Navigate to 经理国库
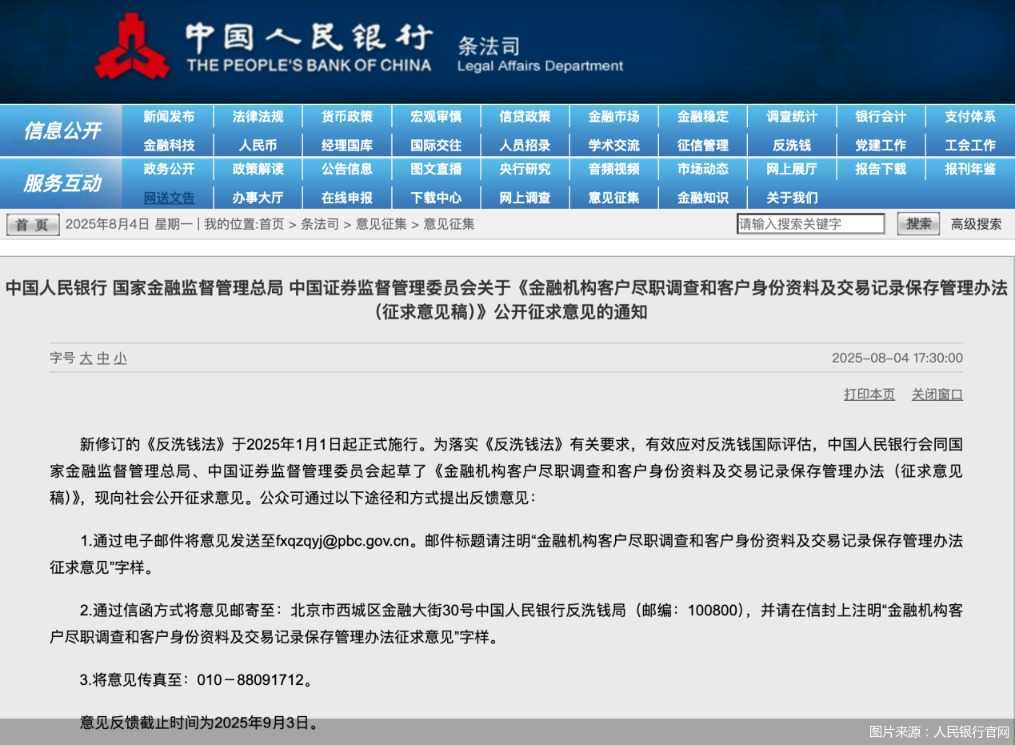Image resolution: width=1015 pixels, height=745 pixels. click(347, 145)
